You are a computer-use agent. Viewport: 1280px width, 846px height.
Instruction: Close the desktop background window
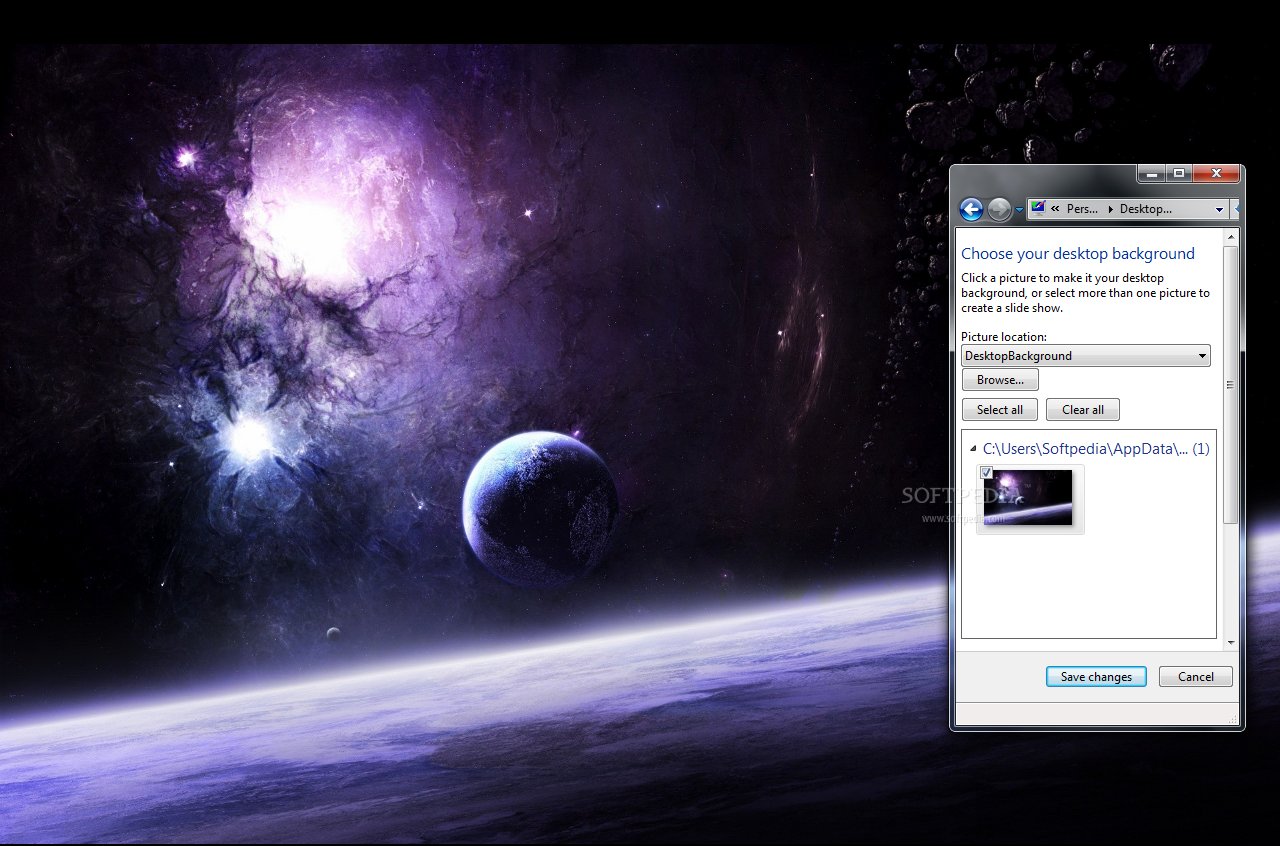[1216, 173]
